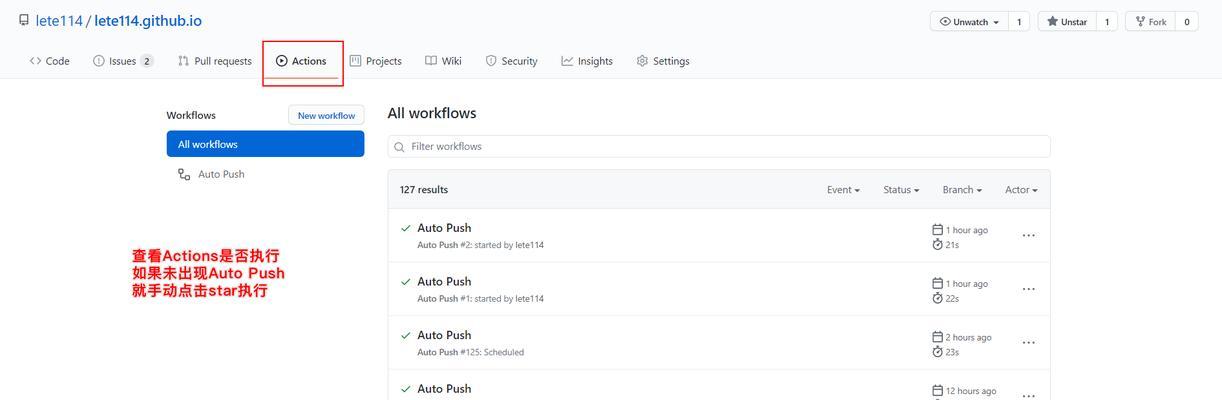
Task: Click success check icon for run #2
Action: tap(405, 228)
